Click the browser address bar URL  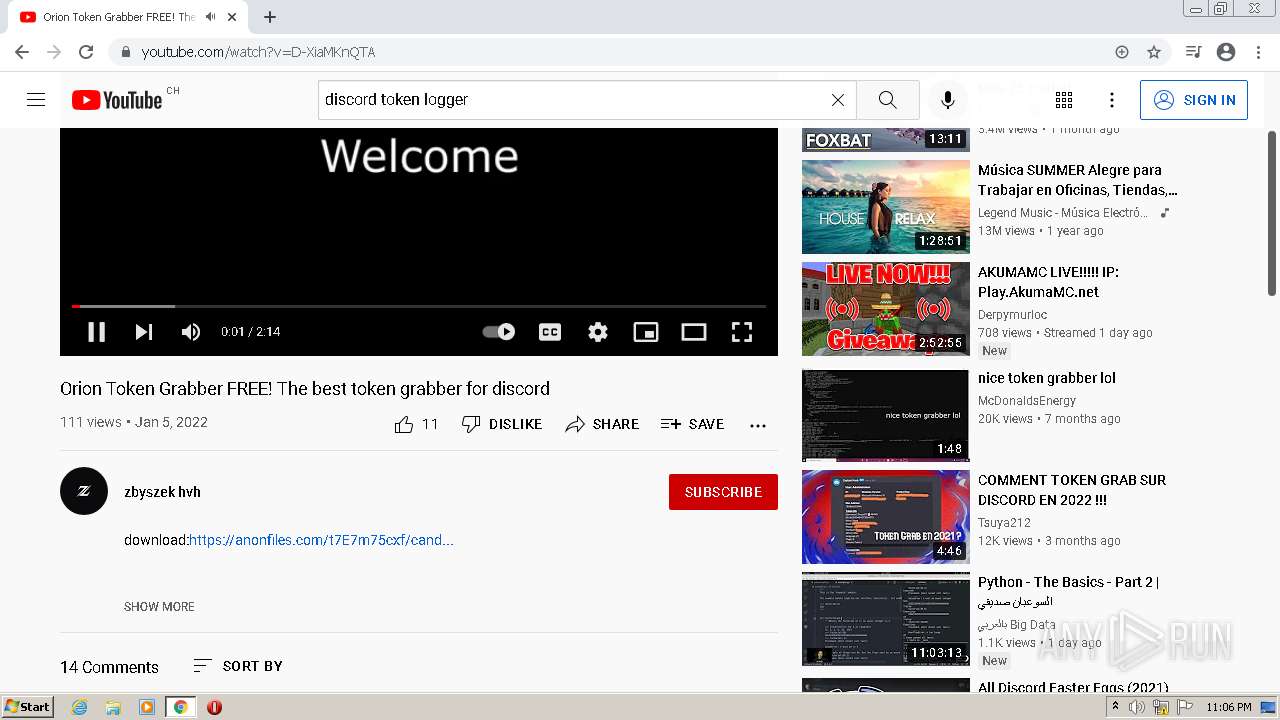[258, 52]
